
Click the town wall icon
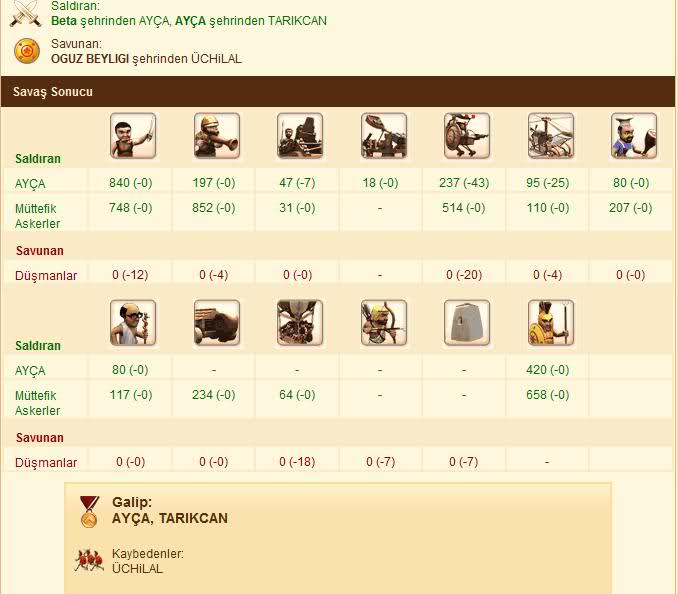point(467,323)
